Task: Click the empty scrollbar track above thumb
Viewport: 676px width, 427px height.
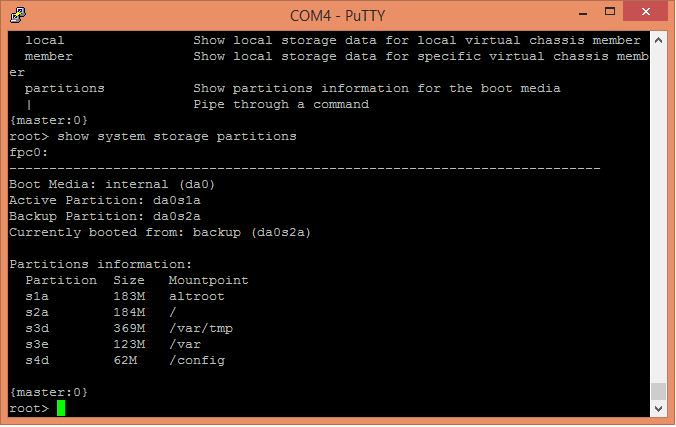Action: [658, 216]
